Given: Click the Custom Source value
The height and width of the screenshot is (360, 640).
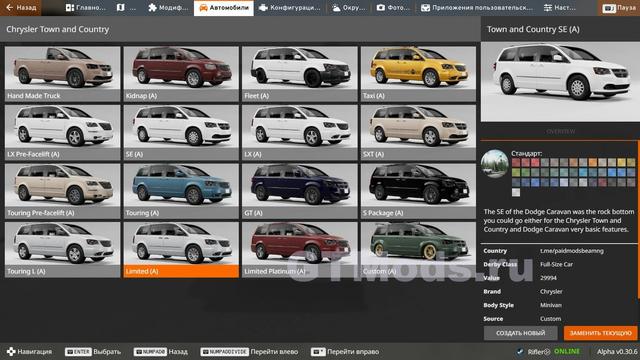Looking at the screenshot, I should pyautogui.click(x=550, y=319).
